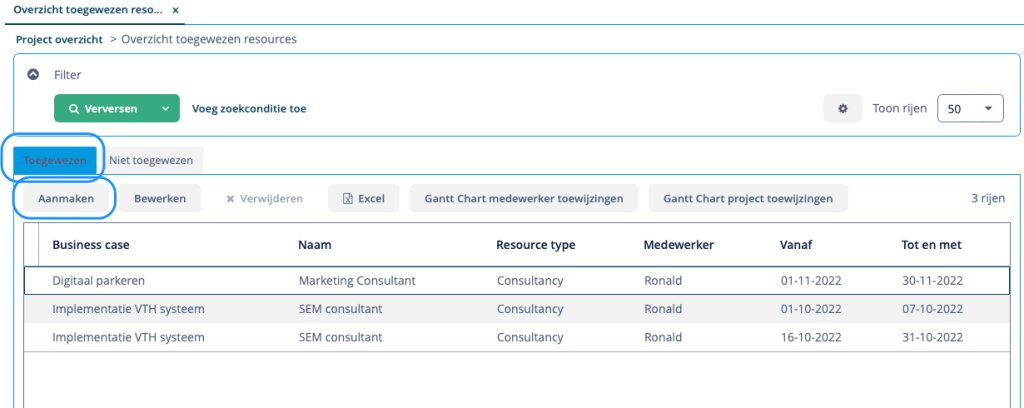This screenshot has height=408, width=1024.
Task: Select the Digitaal parkeren row
Action: 517,281
